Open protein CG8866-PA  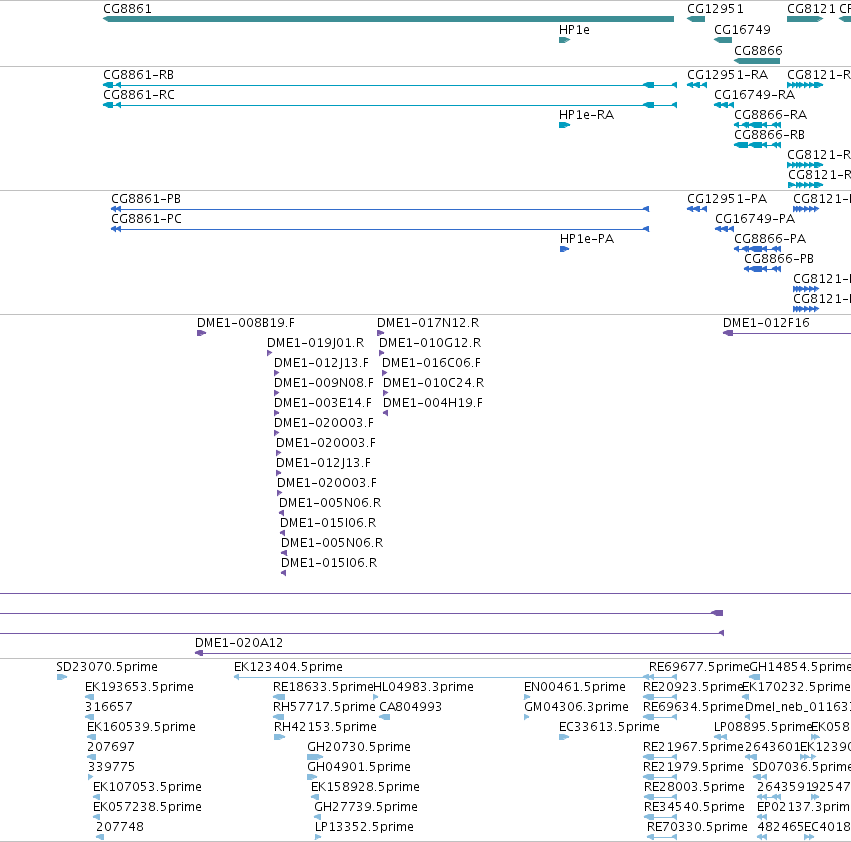click(757, 249)
